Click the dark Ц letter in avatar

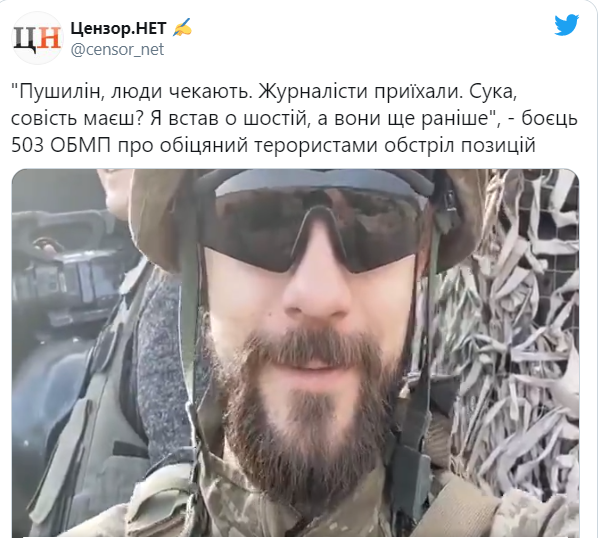coord(27,39)
